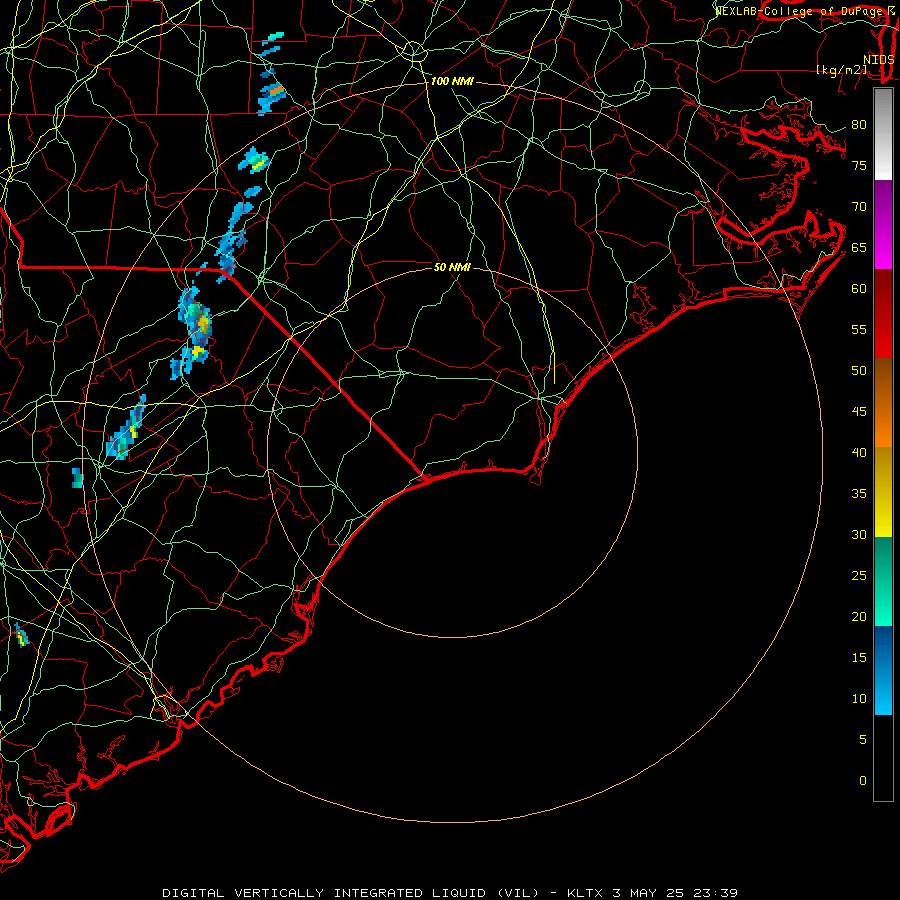Click the [kg/m2] units label

tap(841, 70)
